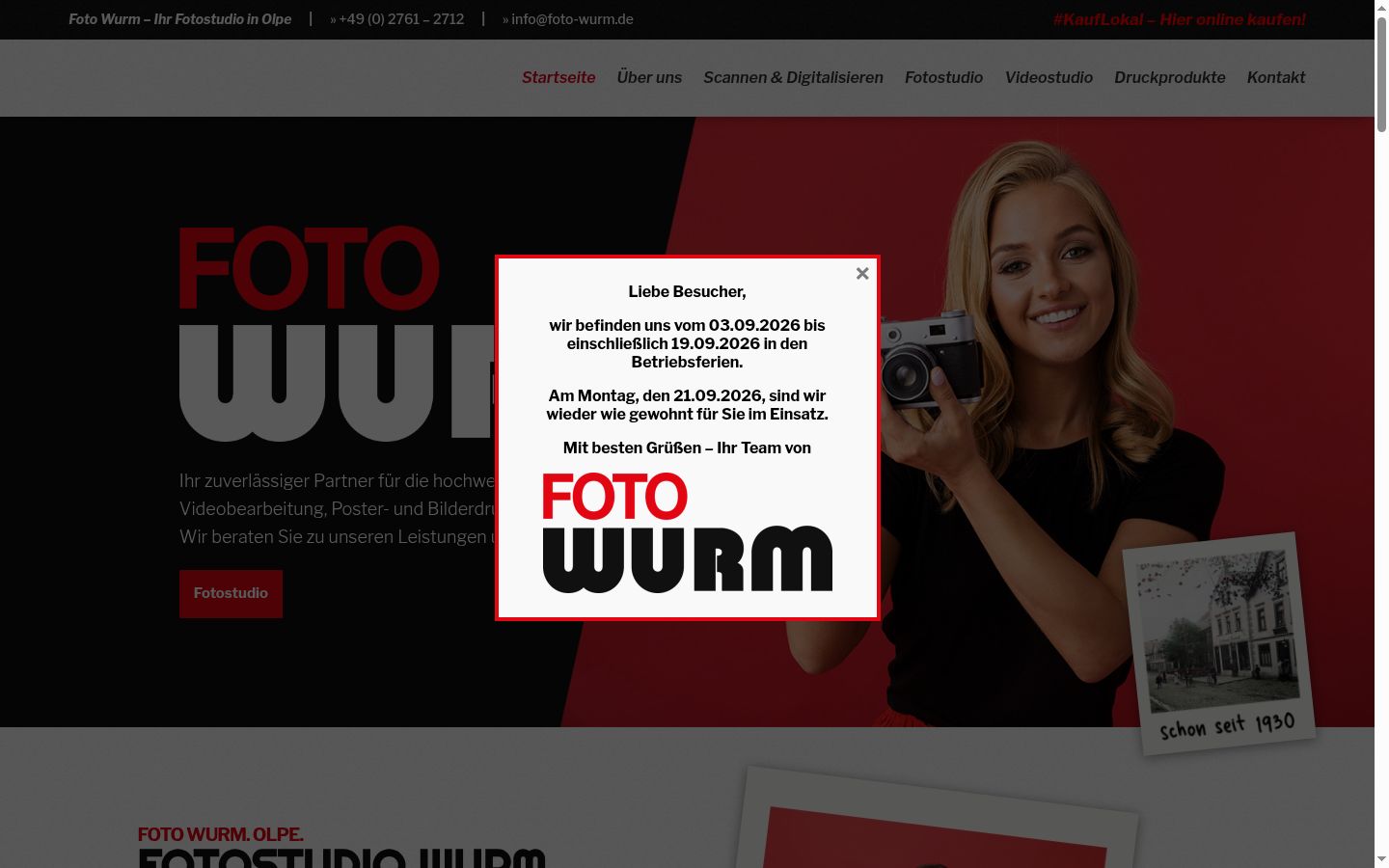Click the 'Mit besten Grüßen – Ihr Team von' line
The image size is (1389, 868).
[687, 448]
